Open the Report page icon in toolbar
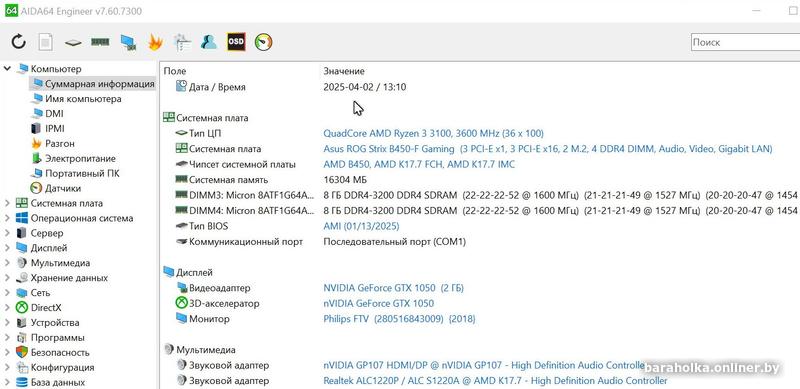Image resolution: width=800 pixels, height=389 pixels. [45, 42]
